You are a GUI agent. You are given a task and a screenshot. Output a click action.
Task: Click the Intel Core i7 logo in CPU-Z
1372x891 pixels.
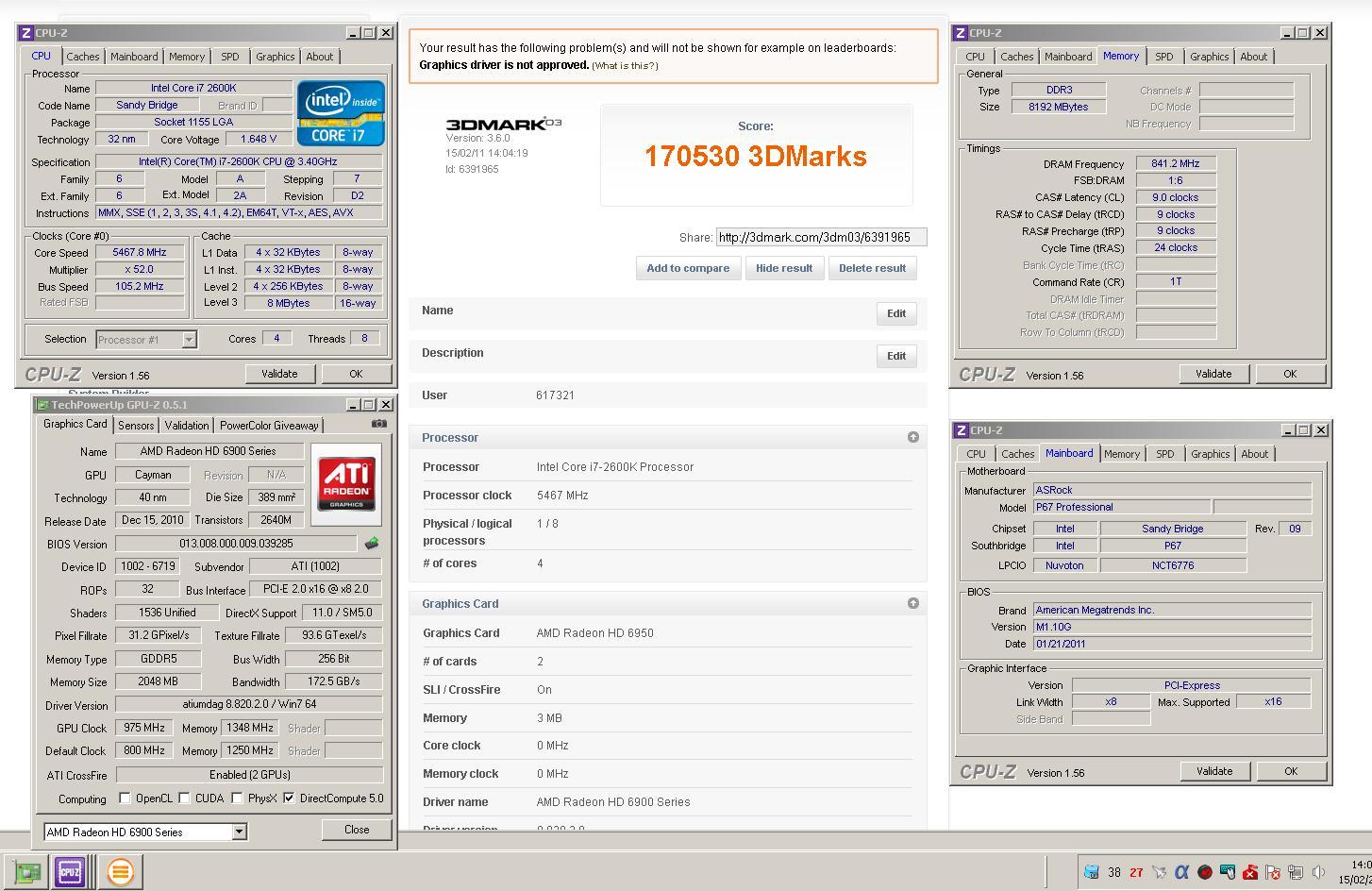click(x=341, y=113)
